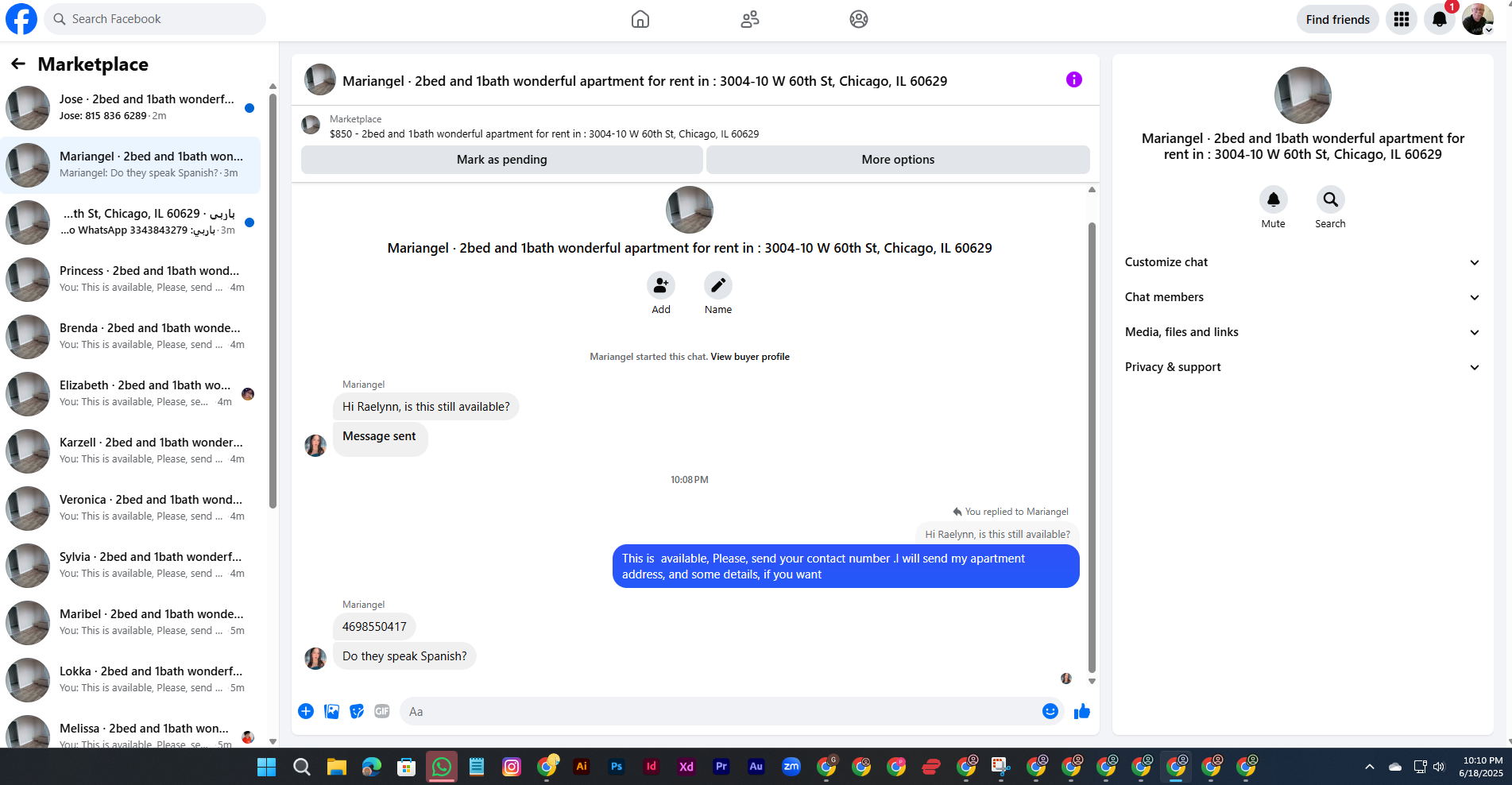Viewport: 1512px width, 785px height.
Task: Click the blue "This is available" reply bubble
Action: pos(845,567)
